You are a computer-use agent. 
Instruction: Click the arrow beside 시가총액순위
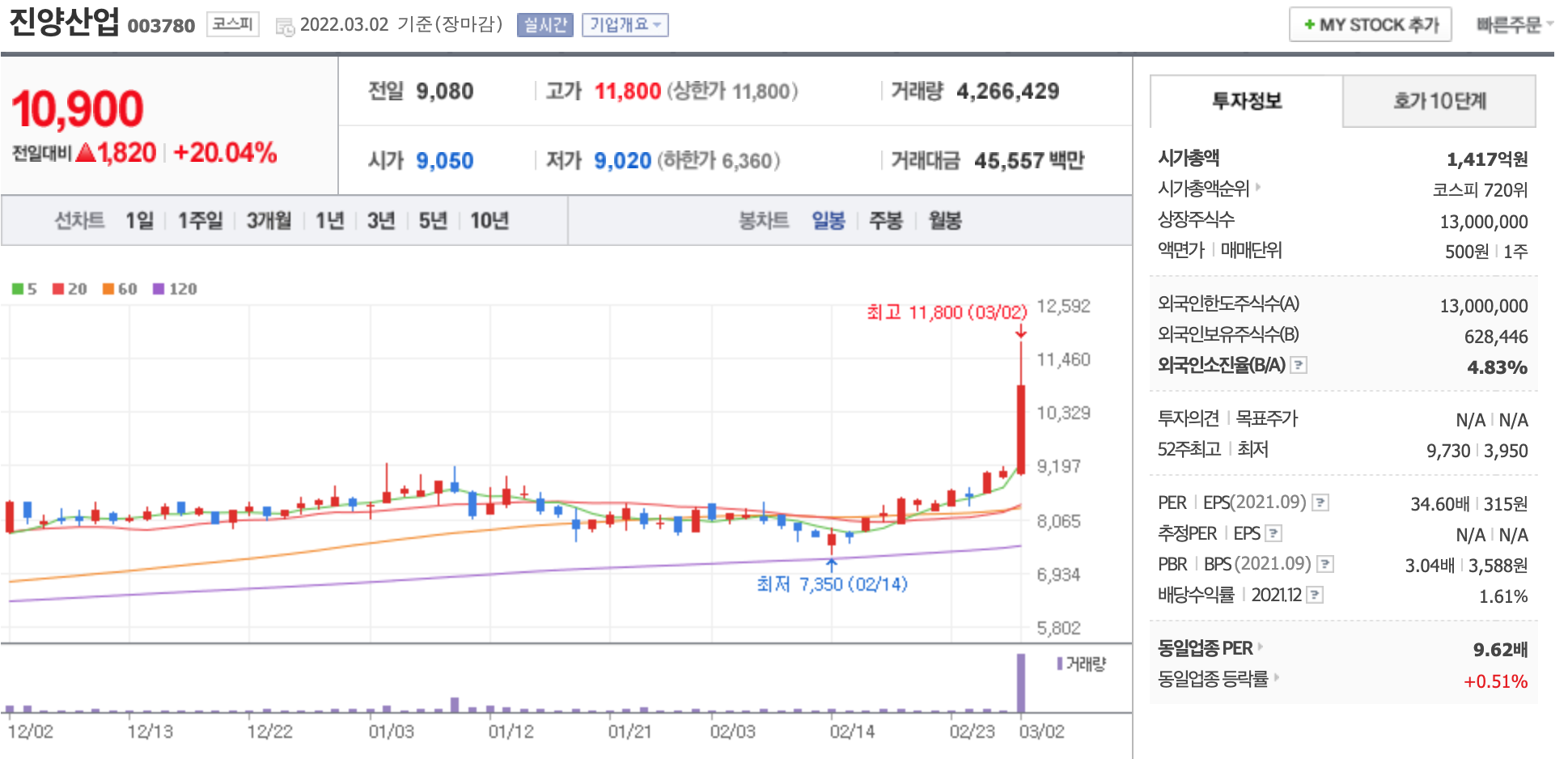pyautogui.click(x=1258, y=188)
